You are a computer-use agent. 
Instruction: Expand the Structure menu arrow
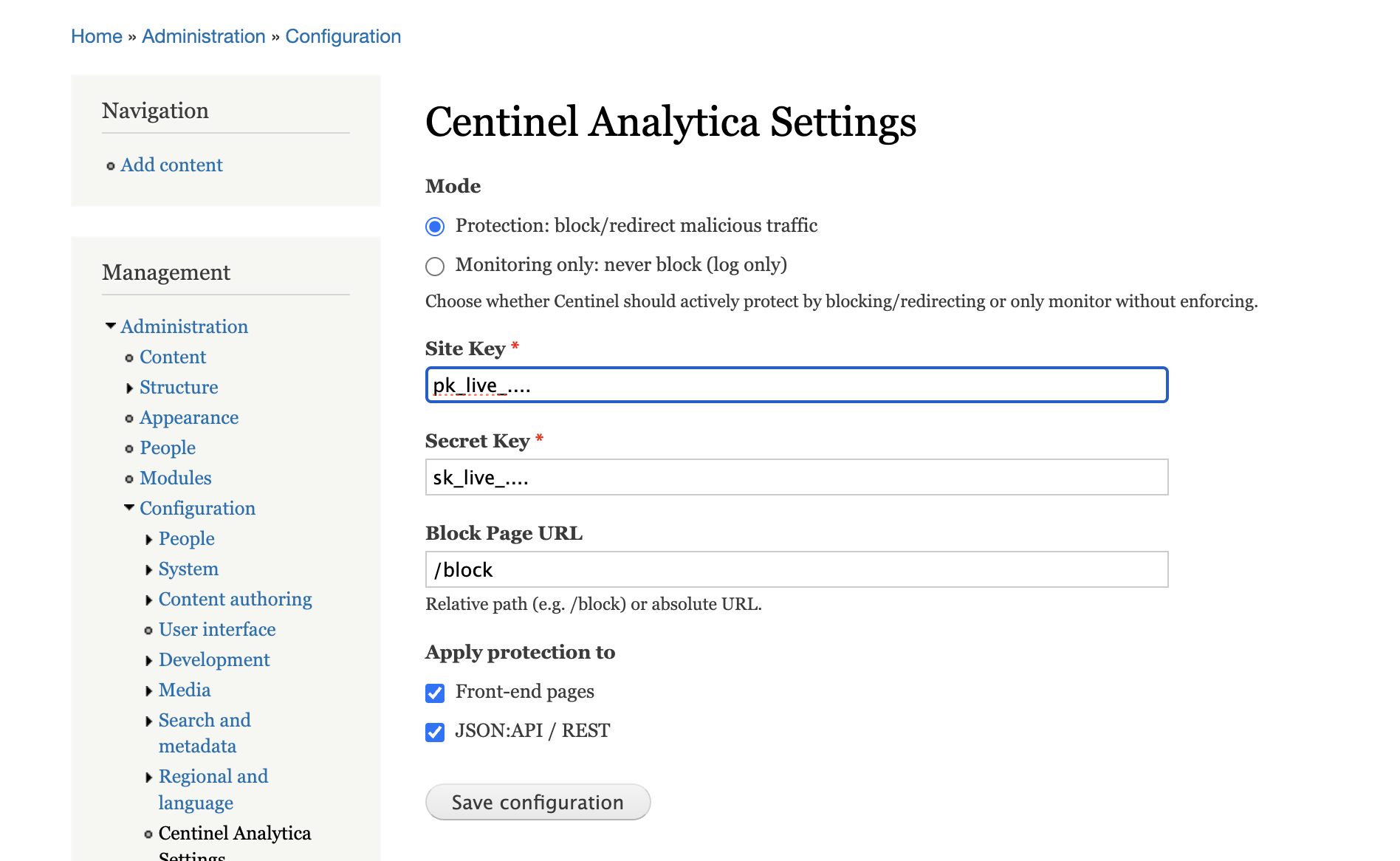pyautogui.click(x=130, y=388)
